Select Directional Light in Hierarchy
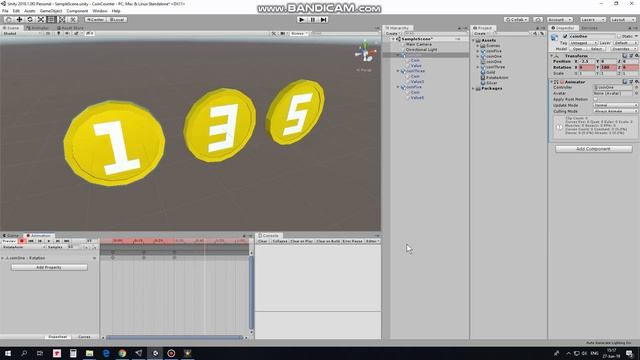This screenshot has height=360, width=640. pyautogui.click(x=421, y=49)
